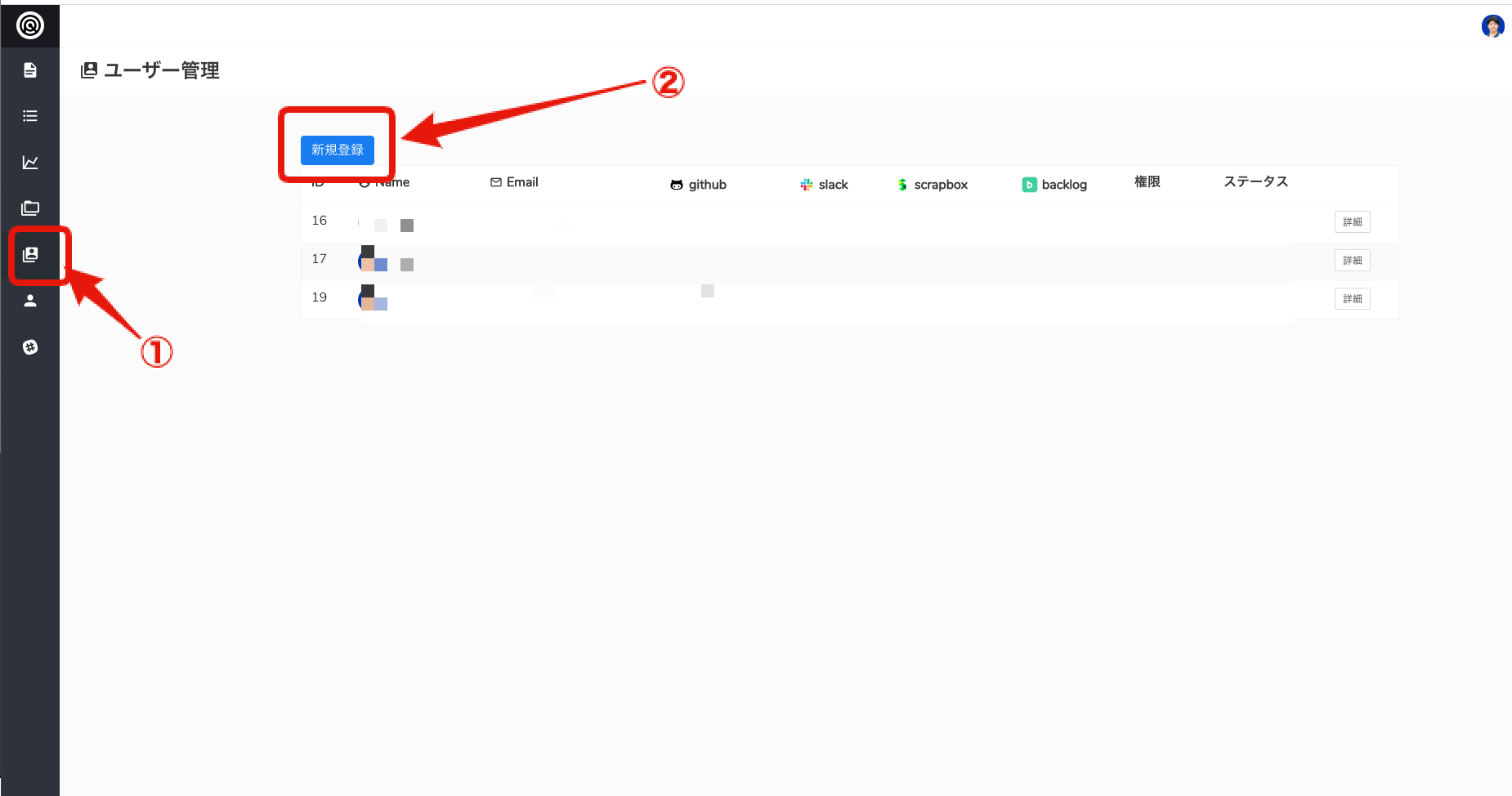Select ID cell 17

click(x=320, y=259)
